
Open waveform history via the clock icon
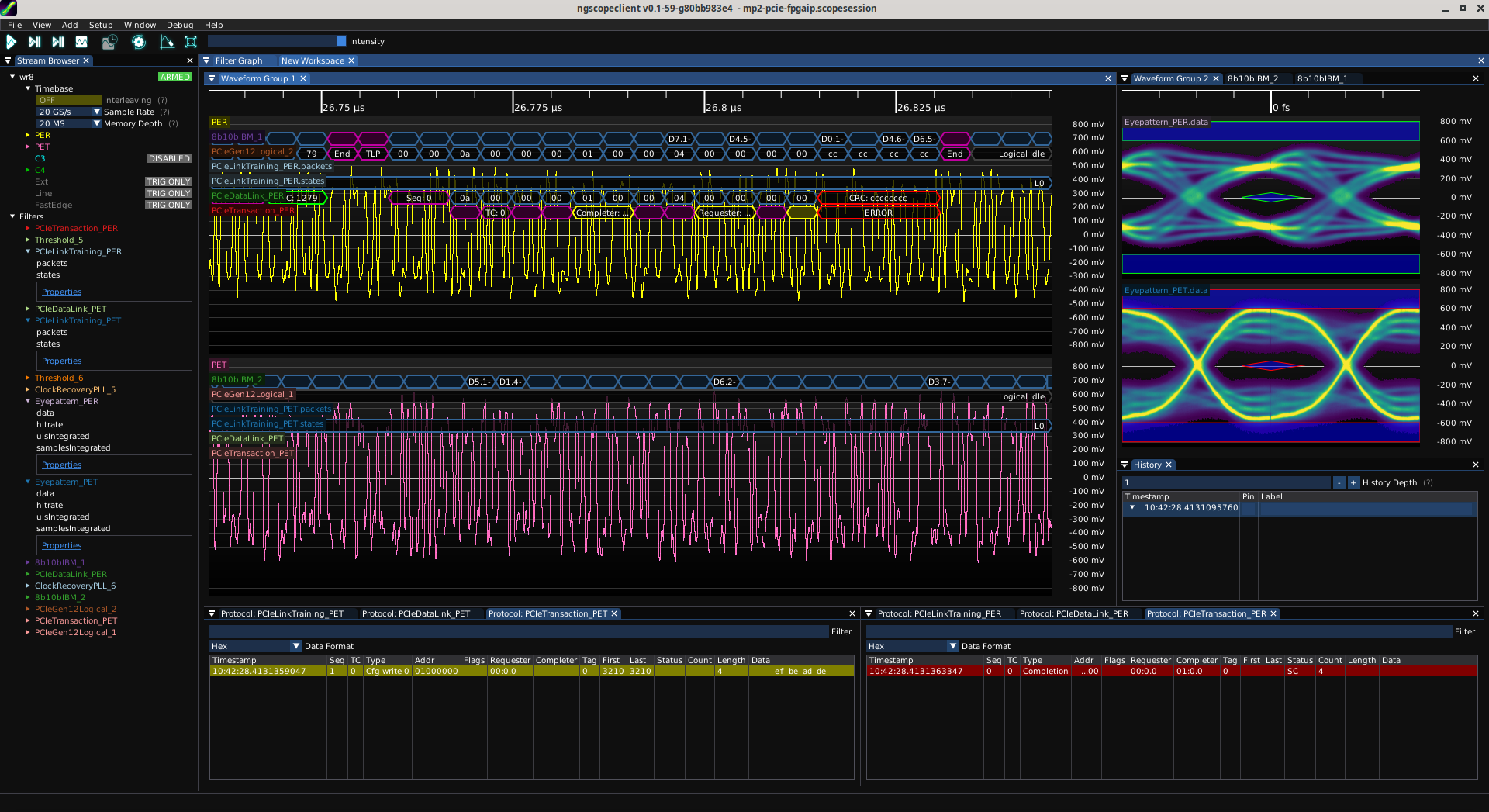point(109,42)
